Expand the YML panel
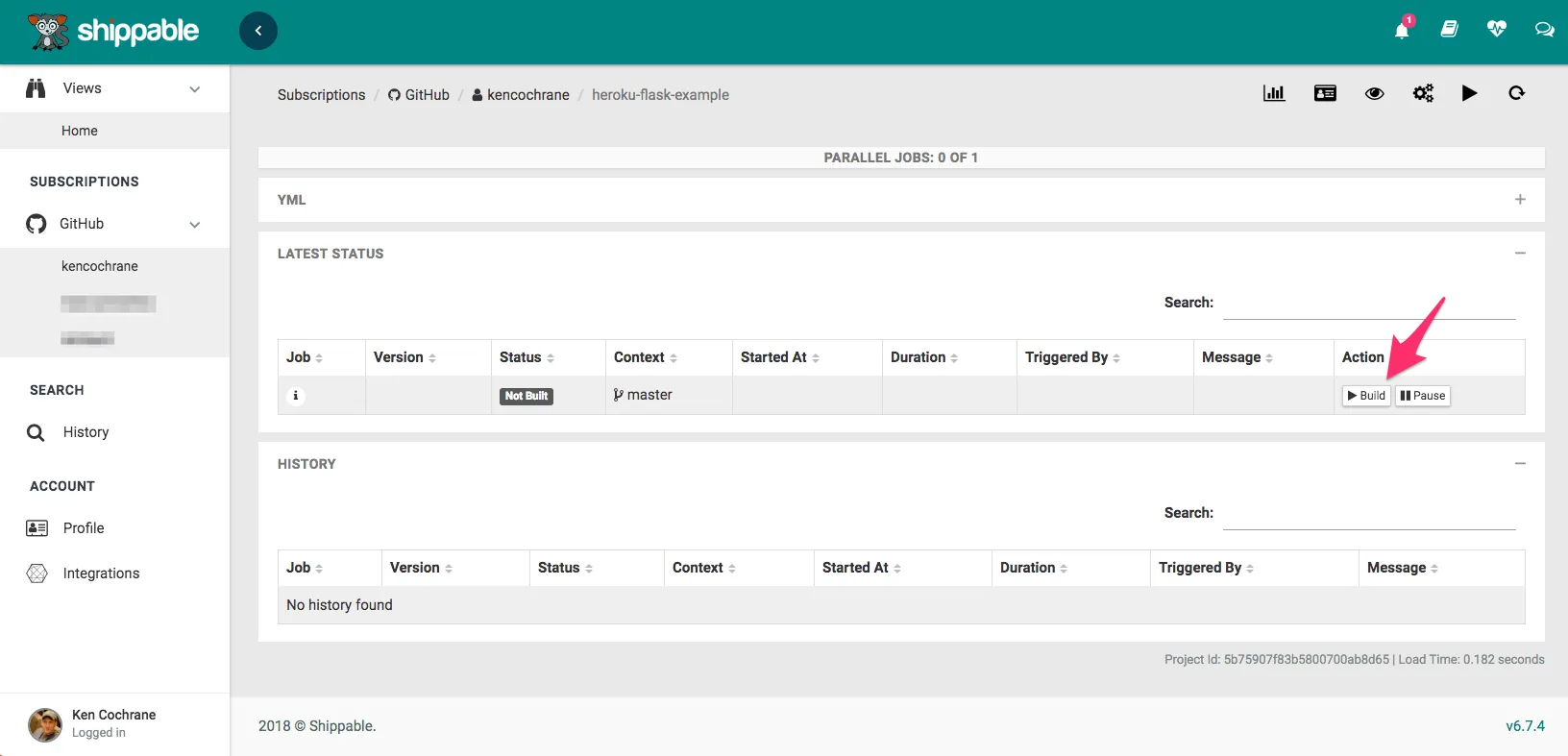1568x756 pixels. tap(1520, 200)
